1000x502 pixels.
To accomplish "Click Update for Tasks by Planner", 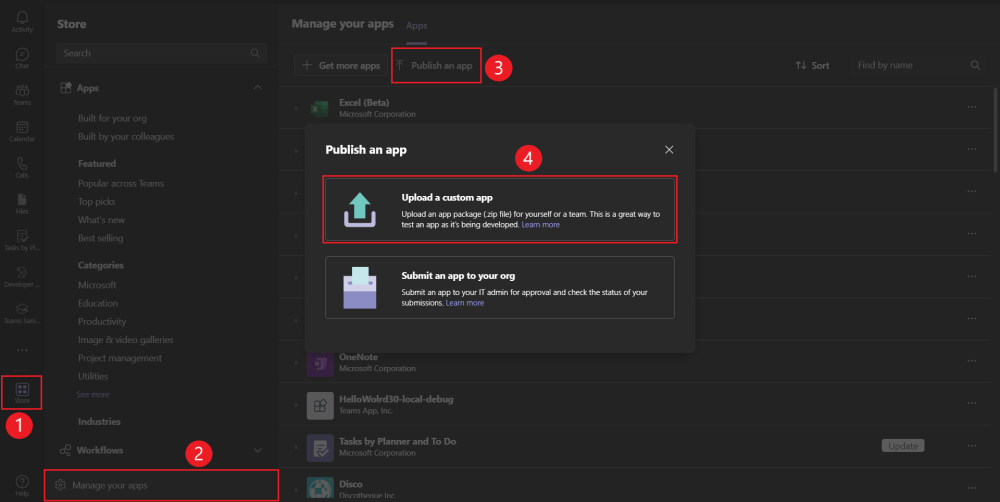I will click(903, 446).
